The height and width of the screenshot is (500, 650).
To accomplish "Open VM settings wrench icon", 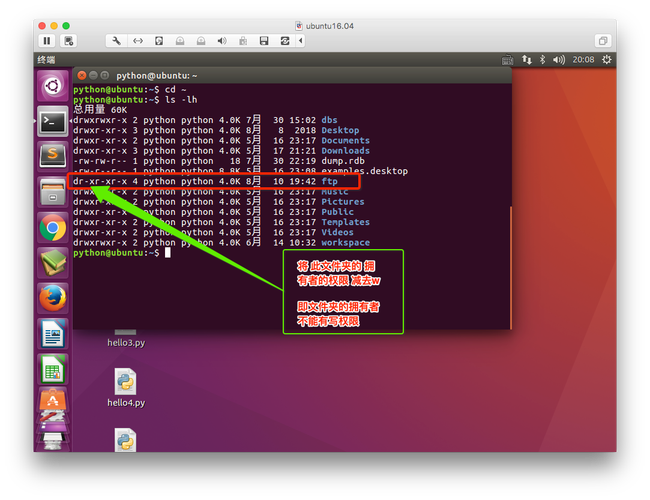I will coord(117,41).
